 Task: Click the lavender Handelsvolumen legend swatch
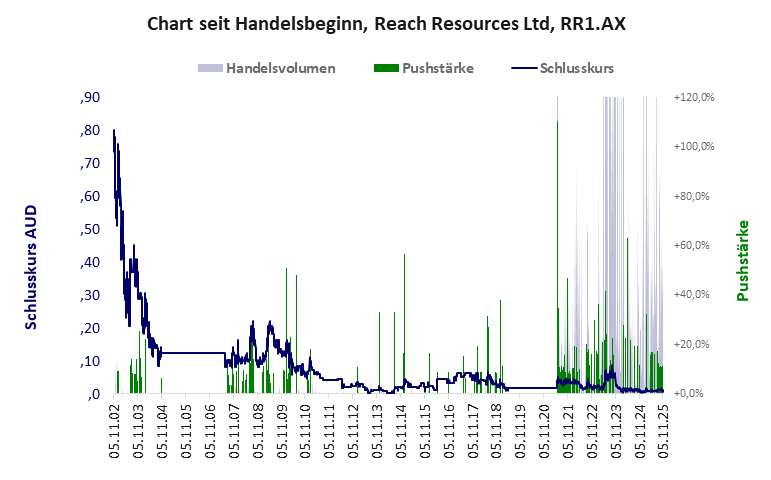[210, 69]
